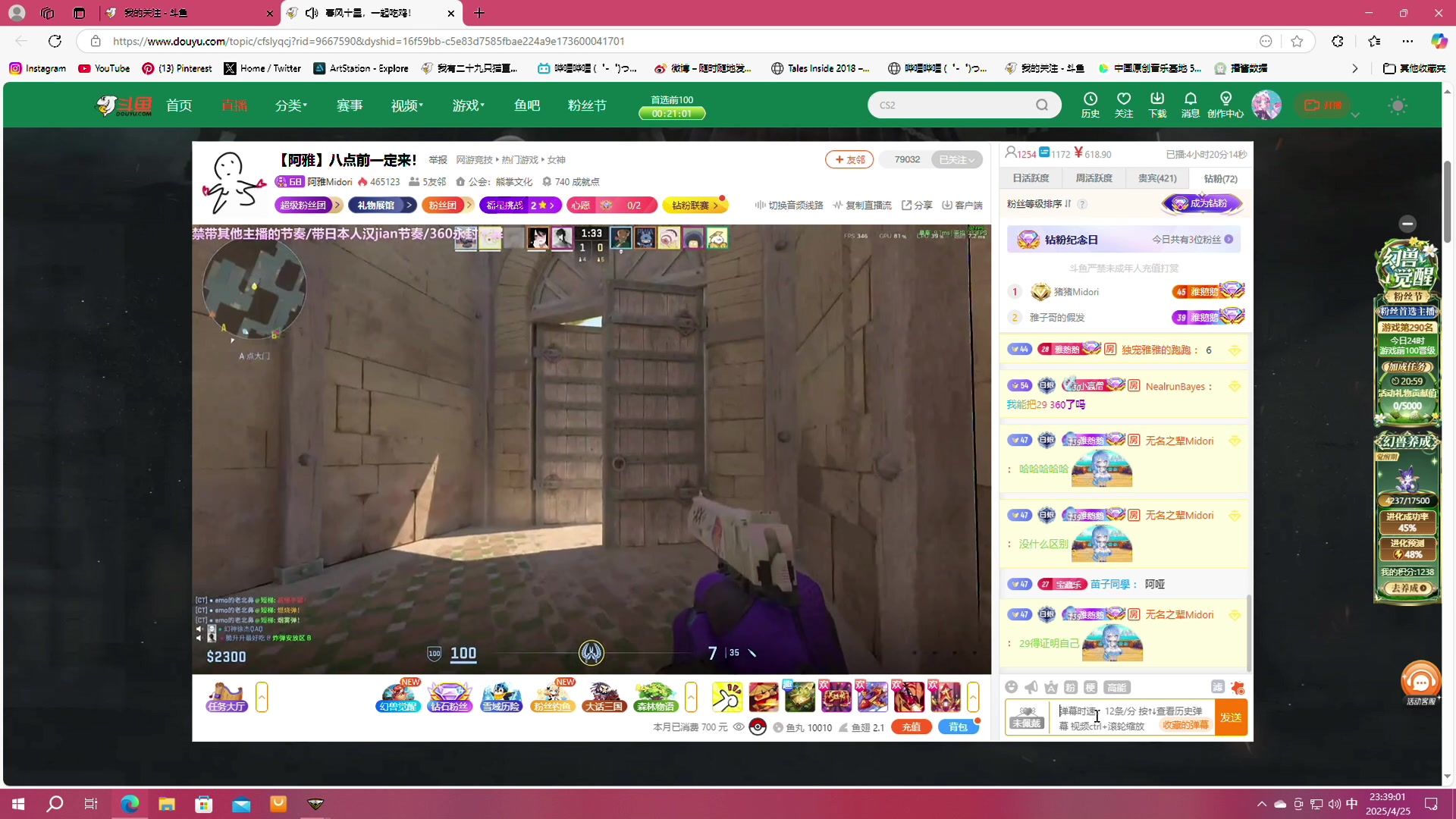
Task: Open the 已关注 followed dropdown
Action: (956, 159)
